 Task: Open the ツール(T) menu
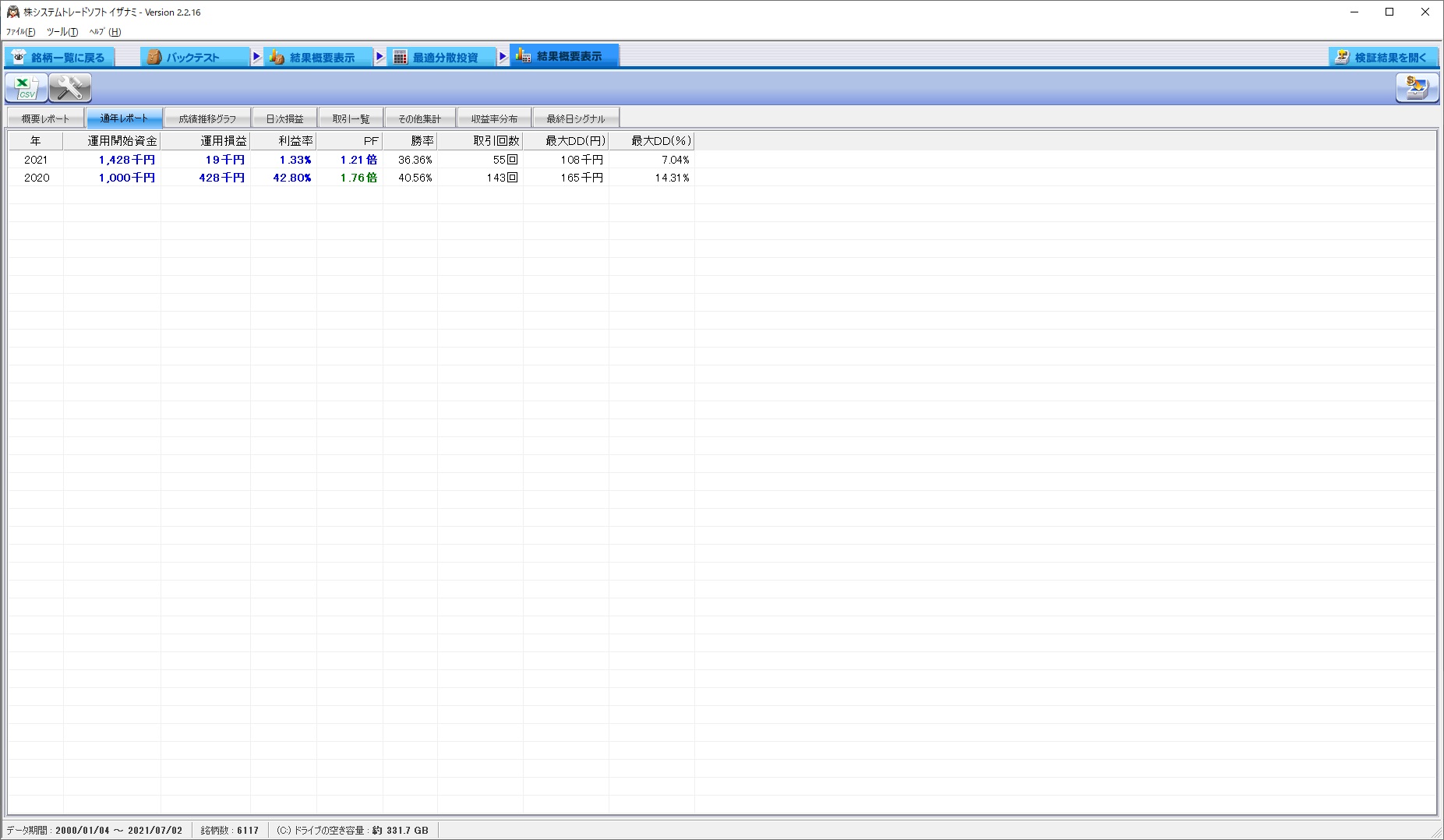(62, 32)
